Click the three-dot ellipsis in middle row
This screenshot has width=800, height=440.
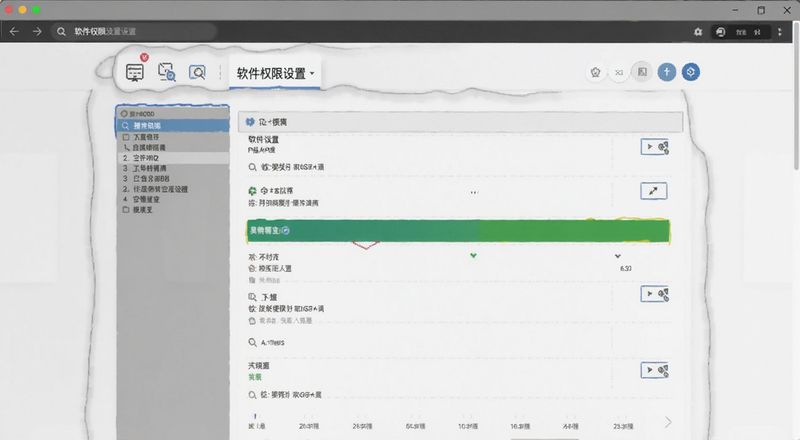474,192
